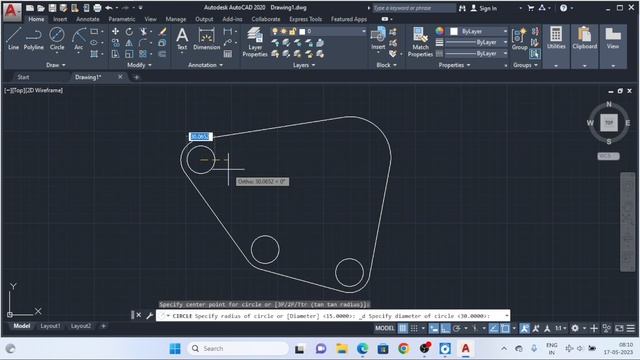Toggle the drawing grid display
Viewport: 640px width, 360px height.
pyautogui.click(x=403, y=328)
